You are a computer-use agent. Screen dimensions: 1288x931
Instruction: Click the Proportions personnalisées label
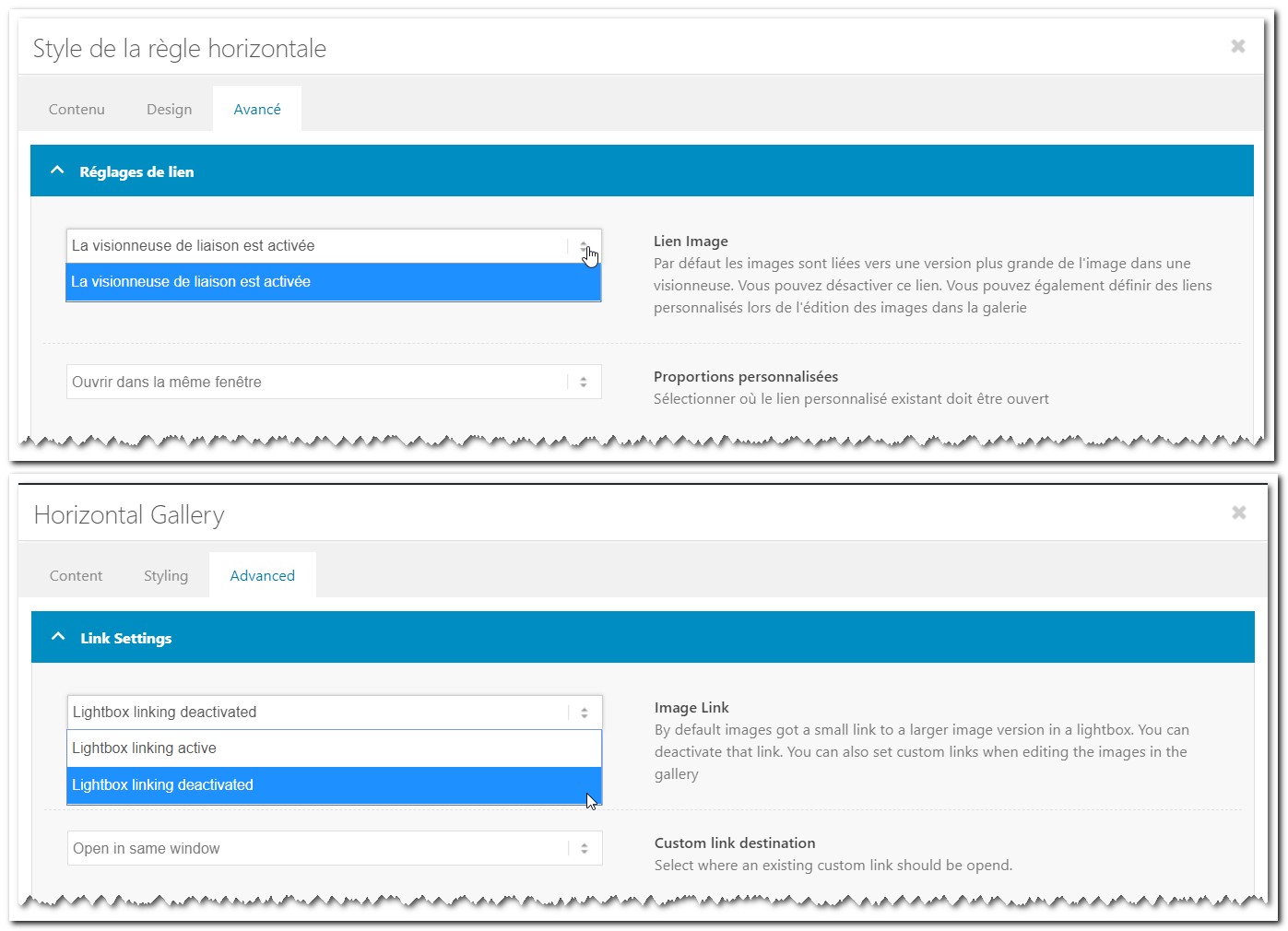tap(746, 376)
